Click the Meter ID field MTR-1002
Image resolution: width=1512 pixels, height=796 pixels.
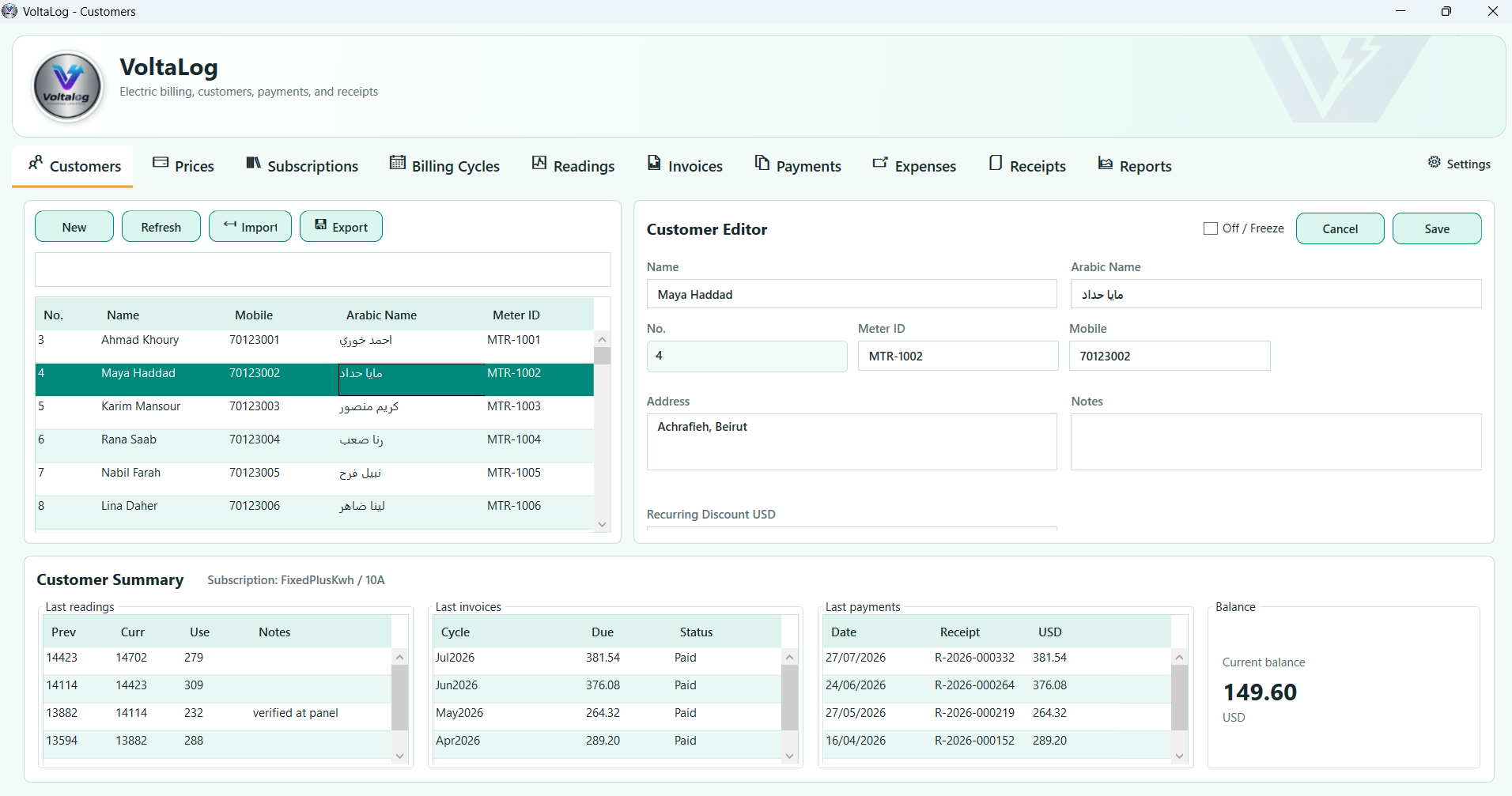coord(958,356)
